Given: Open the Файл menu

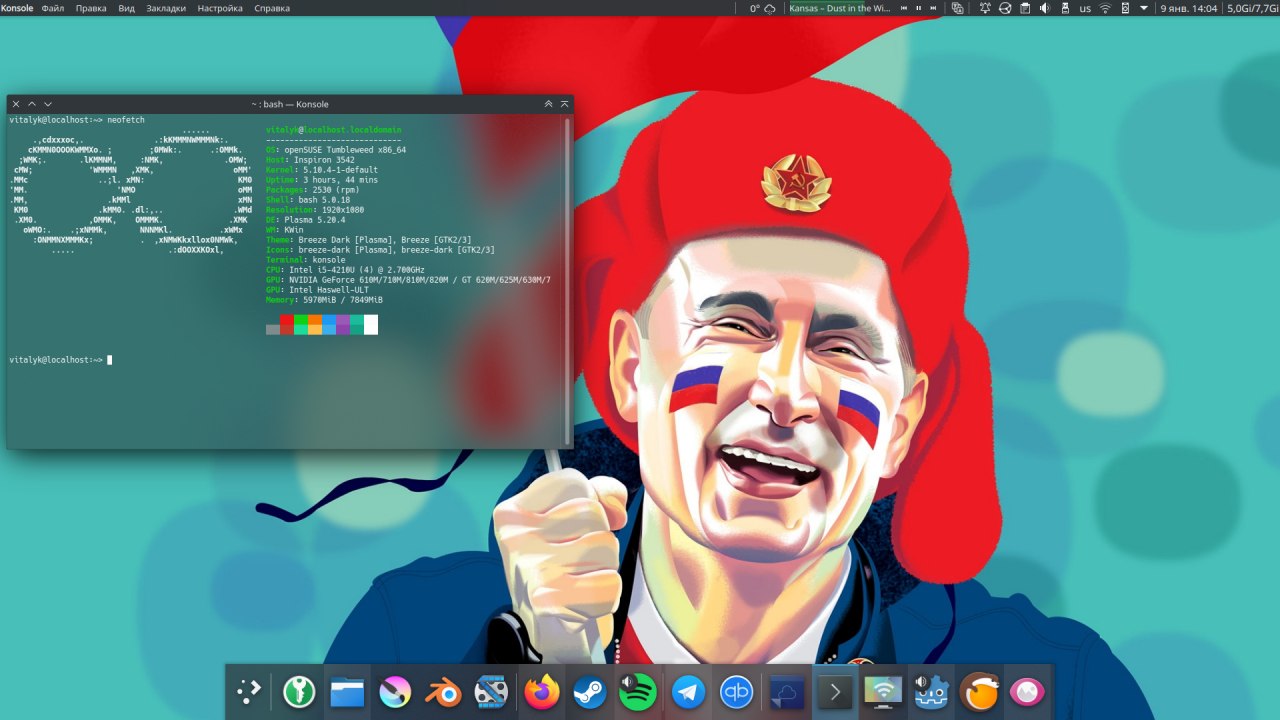Looking at the screenshot, I should click(x=52, y=8).
